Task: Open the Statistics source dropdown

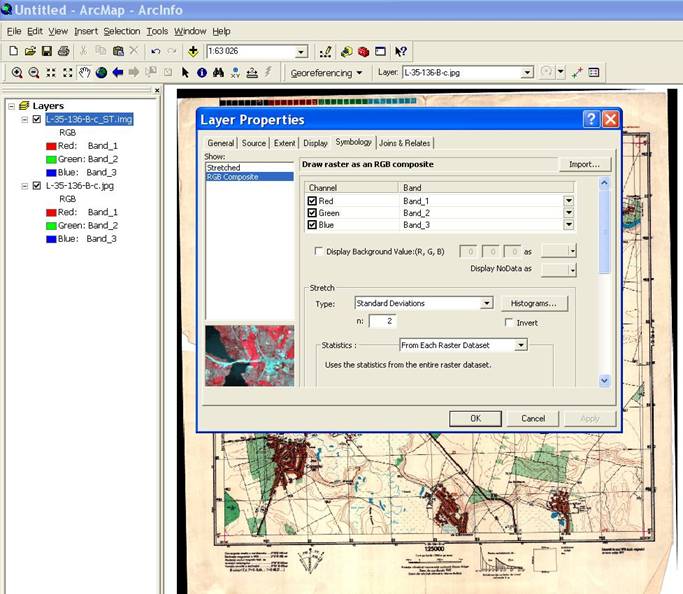Action: coord(521,345)
